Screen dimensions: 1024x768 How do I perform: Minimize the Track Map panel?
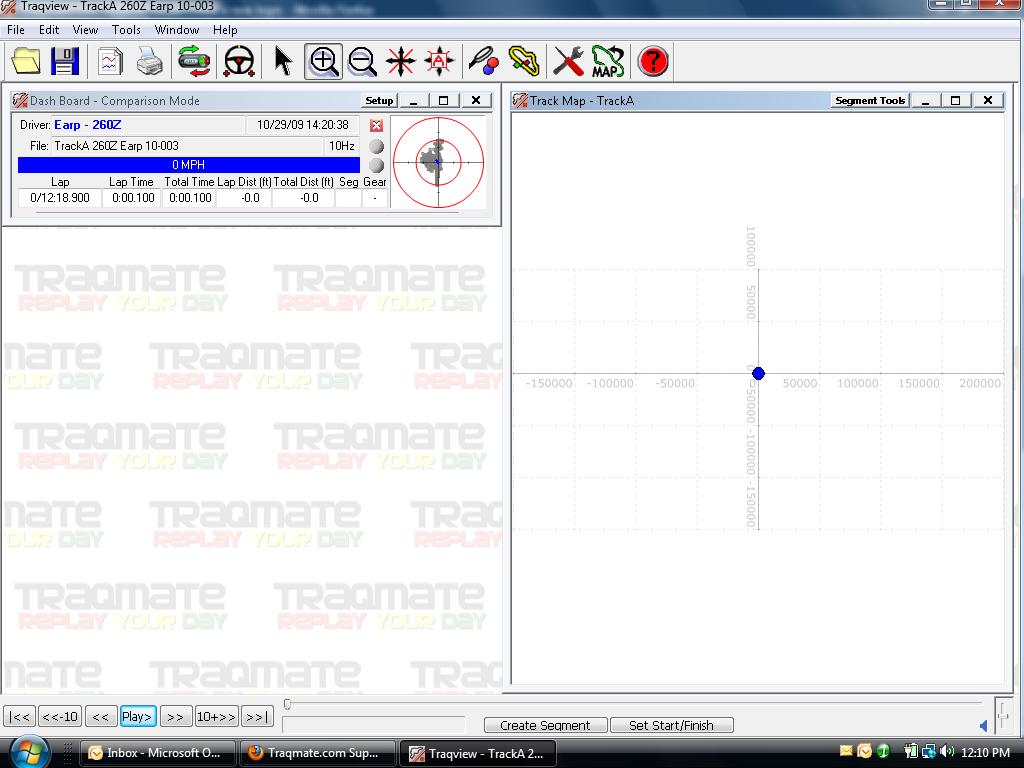point(925,101)
